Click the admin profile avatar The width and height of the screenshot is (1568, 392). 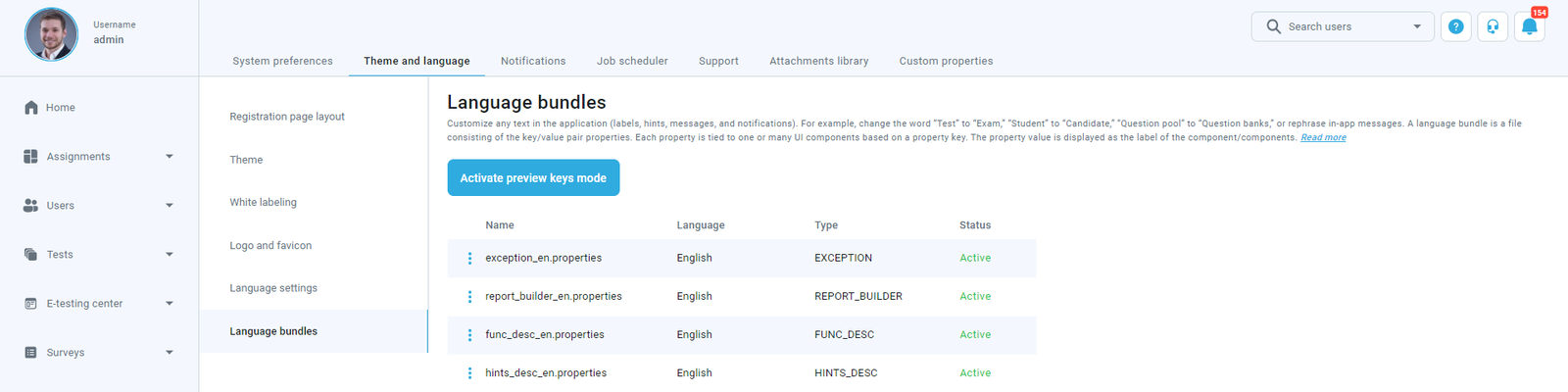point(51,34)
